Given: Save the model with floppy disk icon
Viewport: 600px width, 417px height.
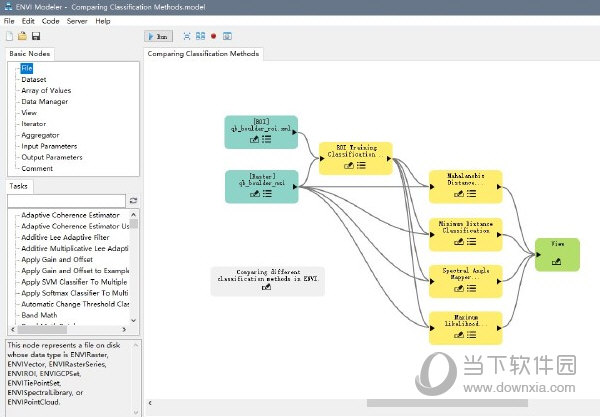Looking at the screenshot, I should [36, 36].
